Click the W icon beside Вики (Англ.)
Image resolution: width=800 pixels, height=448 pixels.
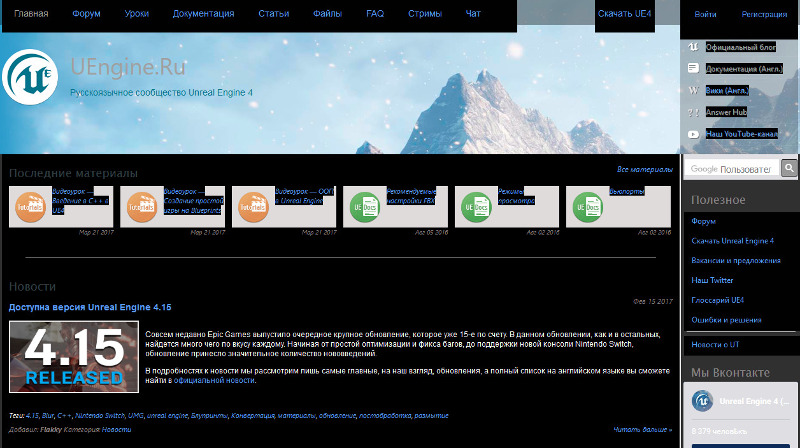693,90
